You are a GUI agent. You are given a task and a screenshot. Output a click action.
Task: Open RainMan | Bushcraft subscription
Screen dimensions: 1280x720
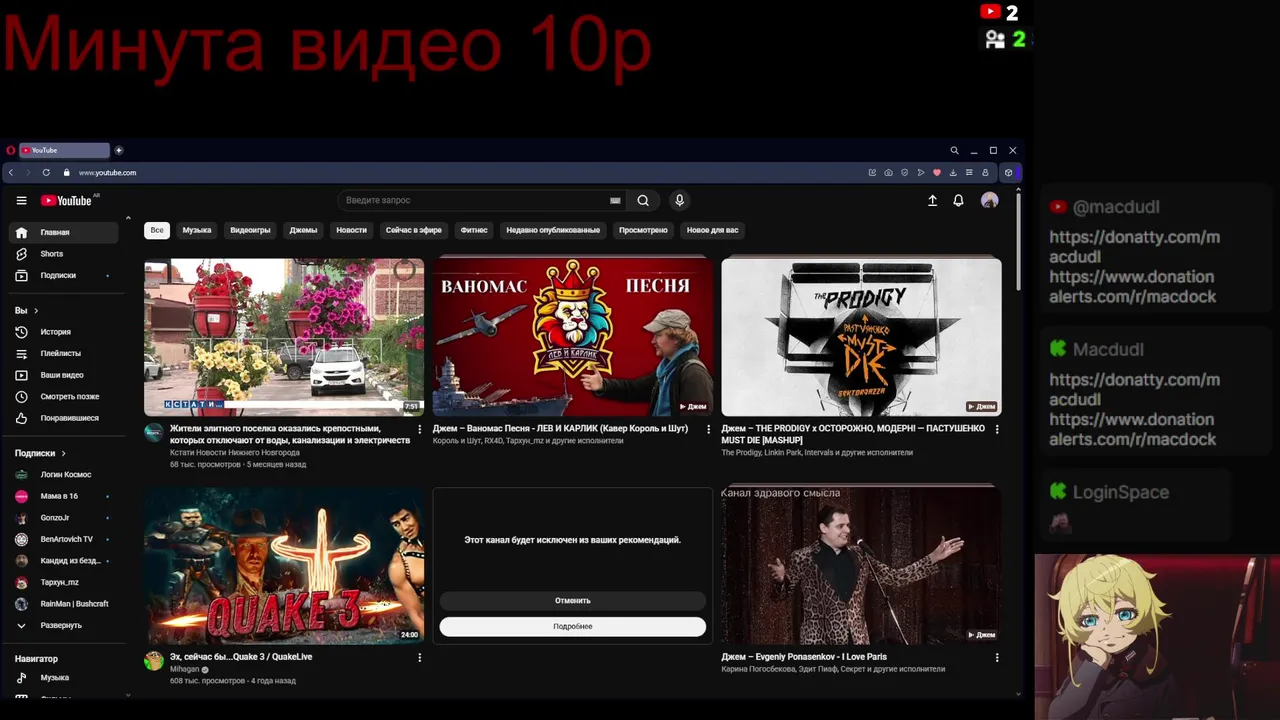click(63, 604)
